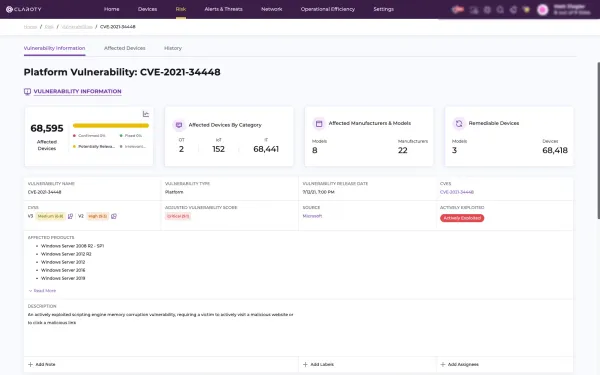Screen dimensions: 600x375
Task: Click the user avatar in top bar
Action: click(543, 10)
